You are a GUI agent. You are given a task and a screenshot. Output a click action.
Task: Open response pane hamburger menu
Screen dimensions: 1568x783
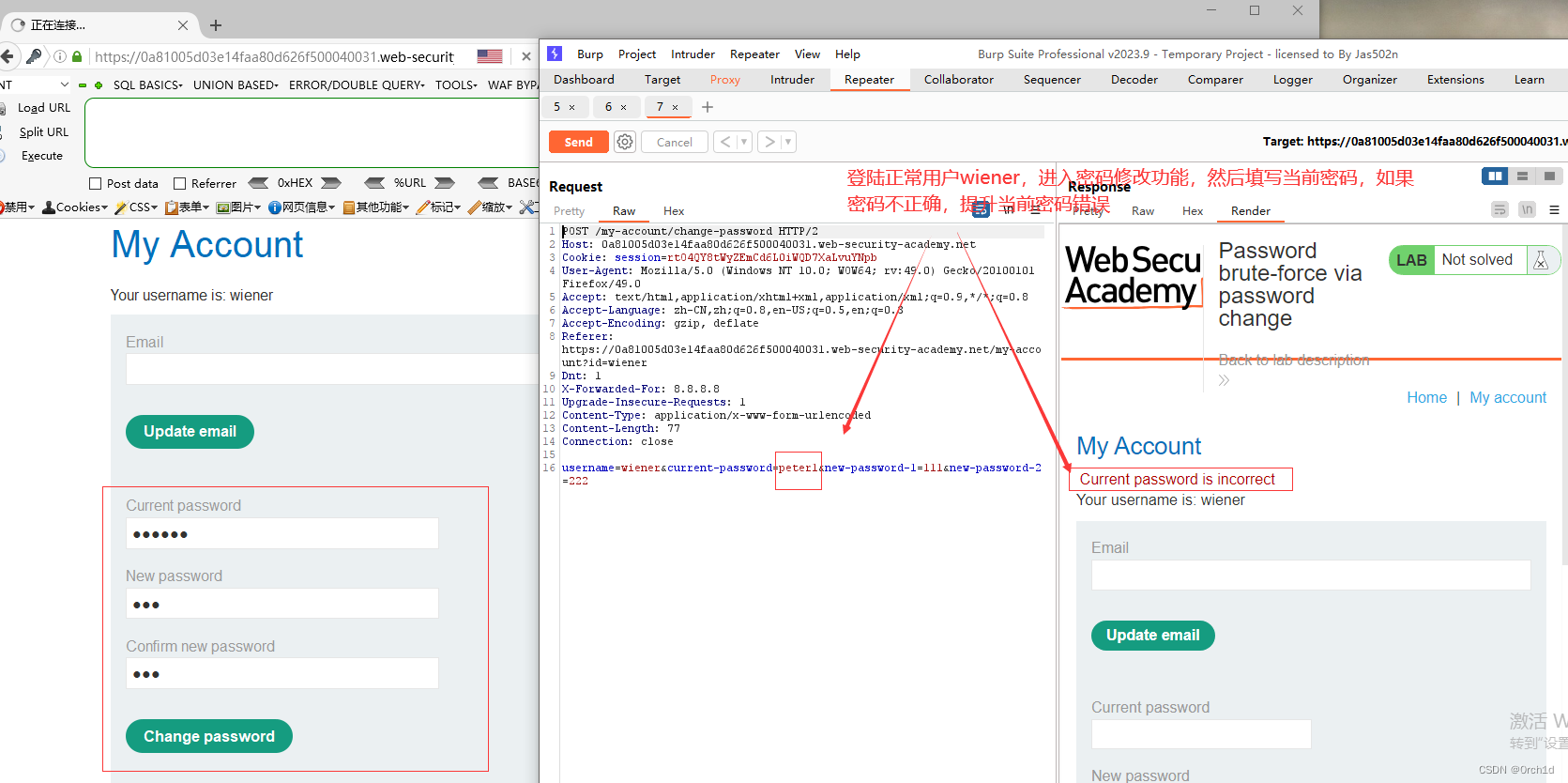(x=1554, y=210)
